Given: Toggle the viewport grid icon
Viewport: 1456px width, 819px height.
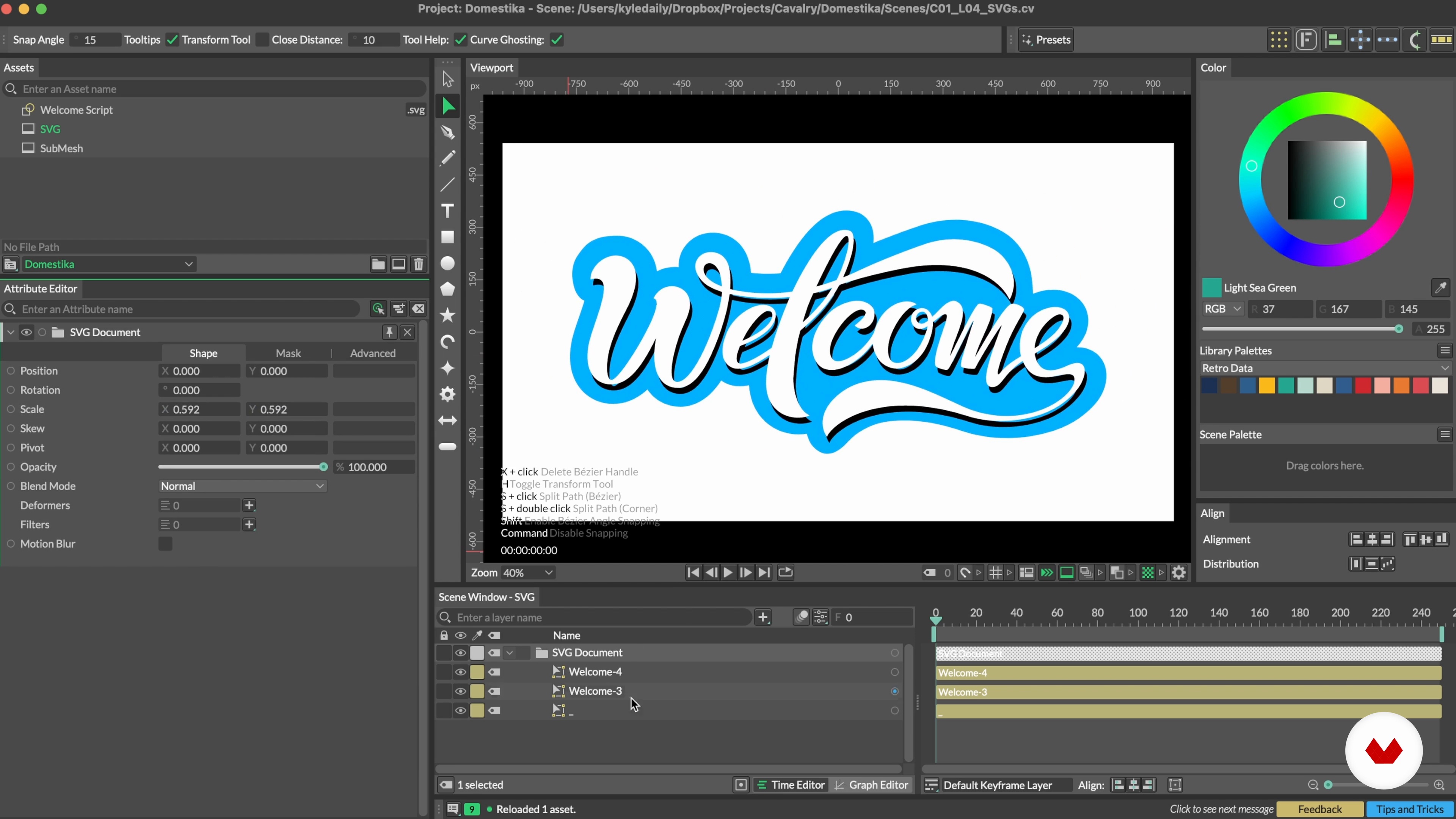Looking at the screenshot, I should pyautogui.click(x=995, y=573).
